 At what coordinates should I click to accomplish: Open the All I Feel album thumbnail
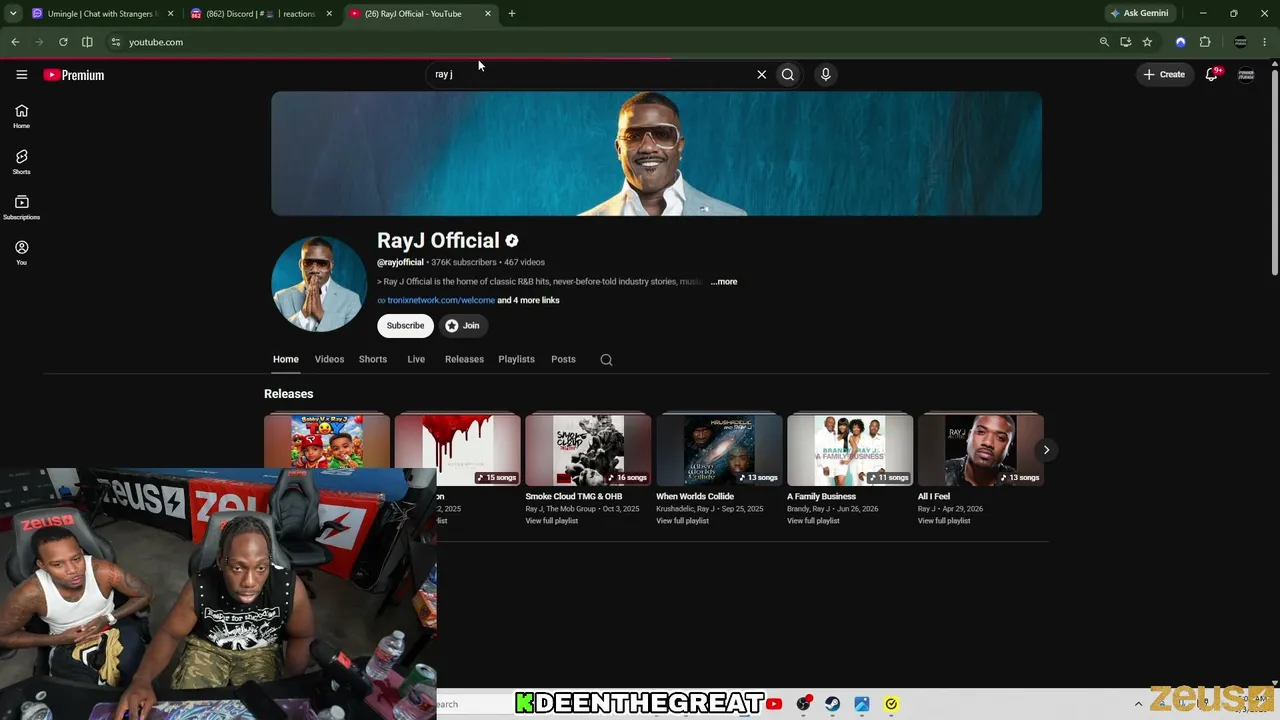[x=981, y=449]
